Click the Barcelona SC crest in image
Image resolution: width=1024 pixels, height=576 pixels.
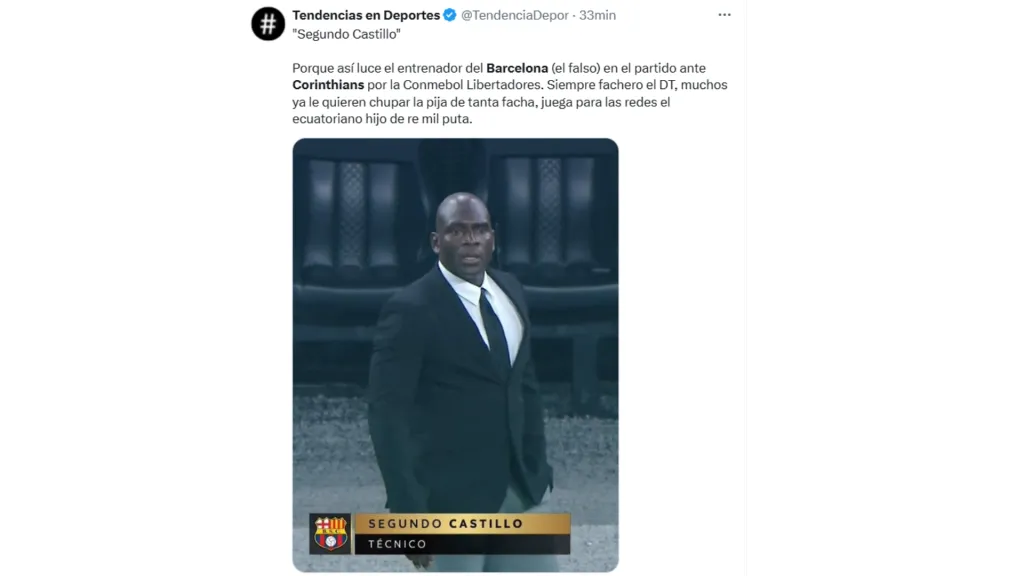click(330, 533)
